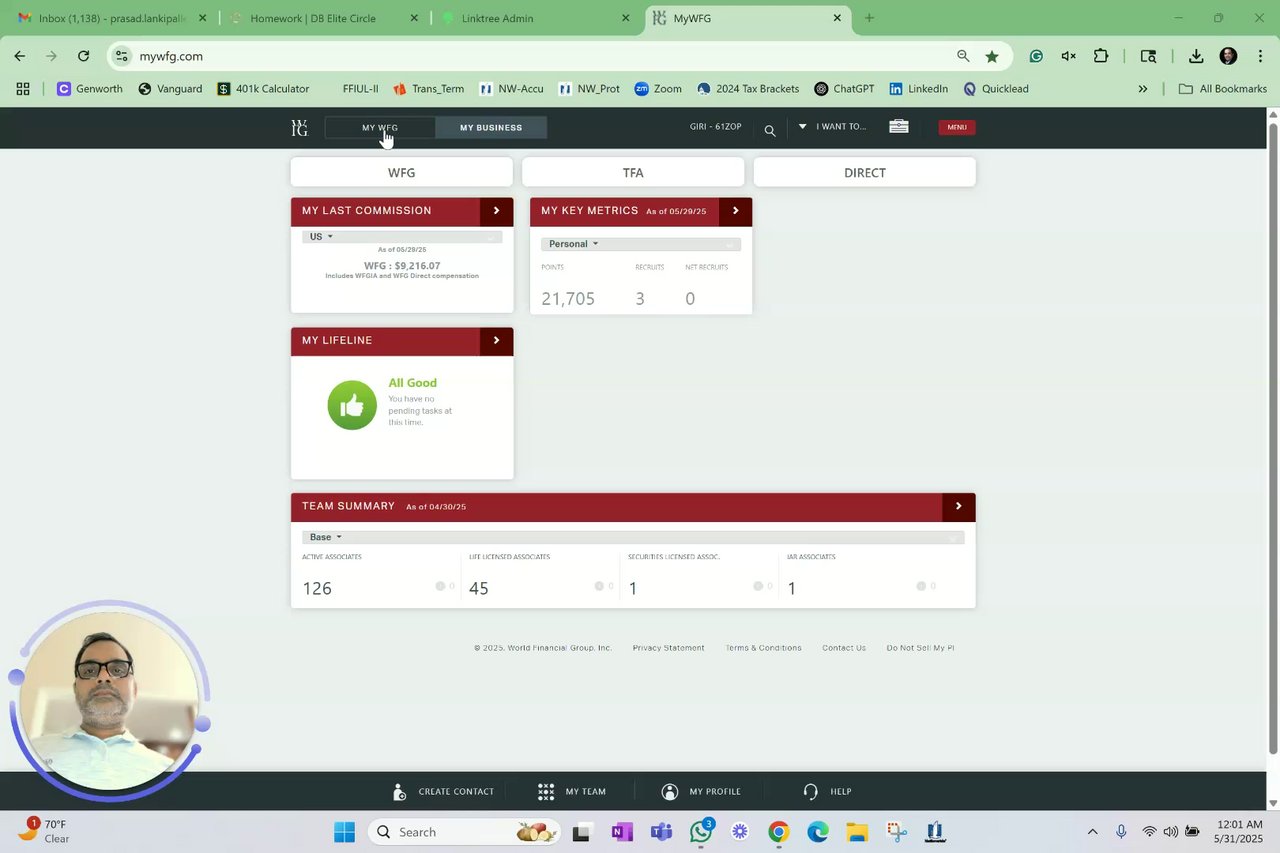Screen dimensions: 1280x853
Task: Open ChatGPT bookmark
Action: click(844, 89)
